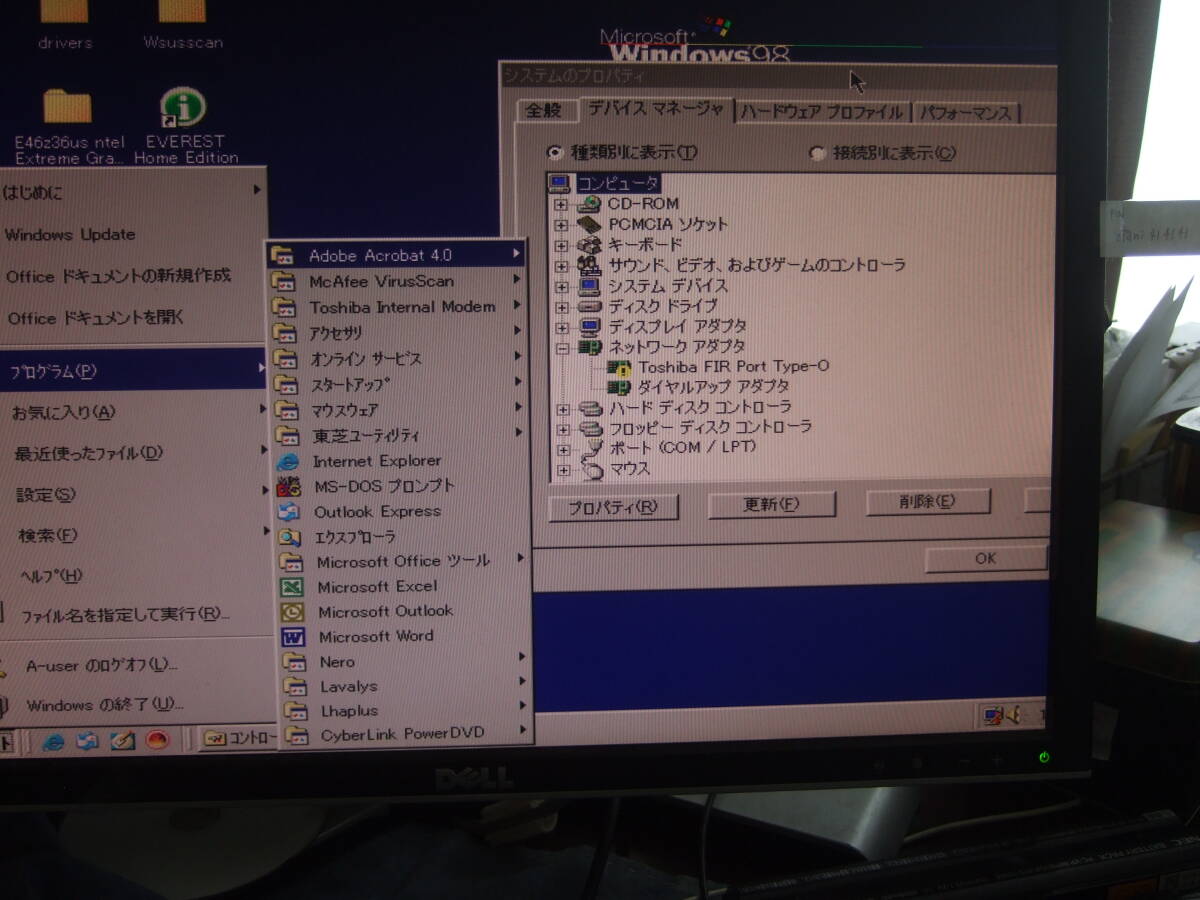Select 接続別に表示 radio button

[x=818, y=153]
